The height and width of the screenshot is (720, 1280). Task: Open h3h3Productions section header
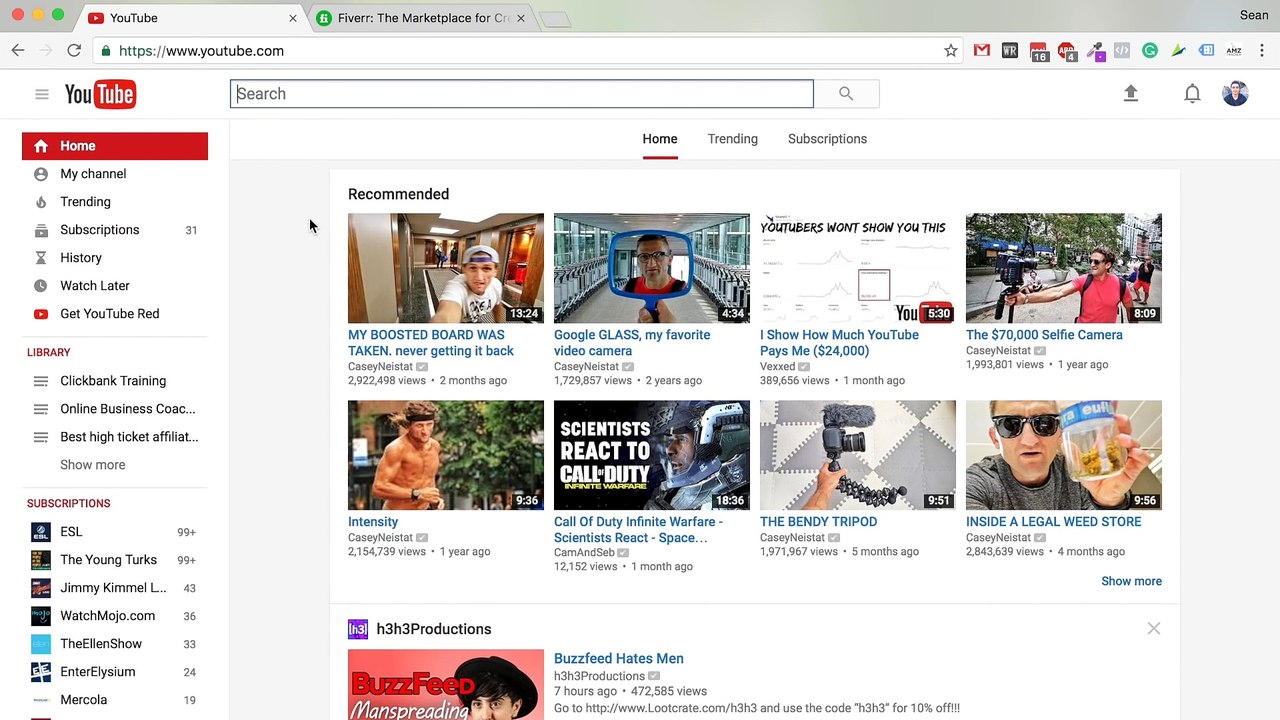pyautogui.click(x=433, y=629)
